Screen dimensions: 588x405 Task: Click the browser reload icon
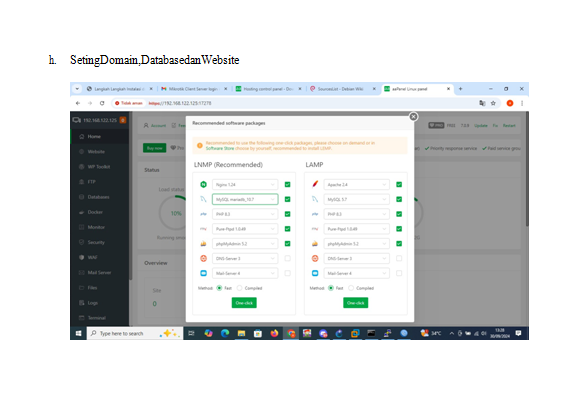click(x=102, y=103)
